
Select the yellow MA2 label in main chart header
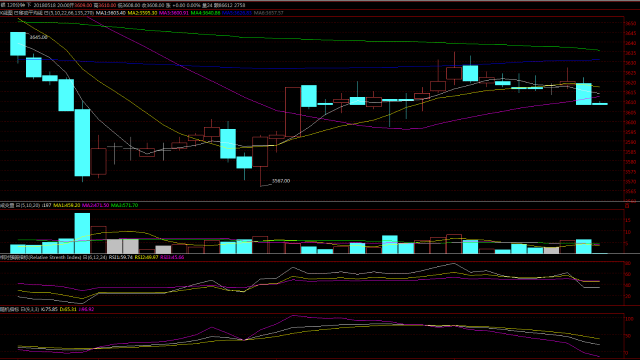point(142,13)
